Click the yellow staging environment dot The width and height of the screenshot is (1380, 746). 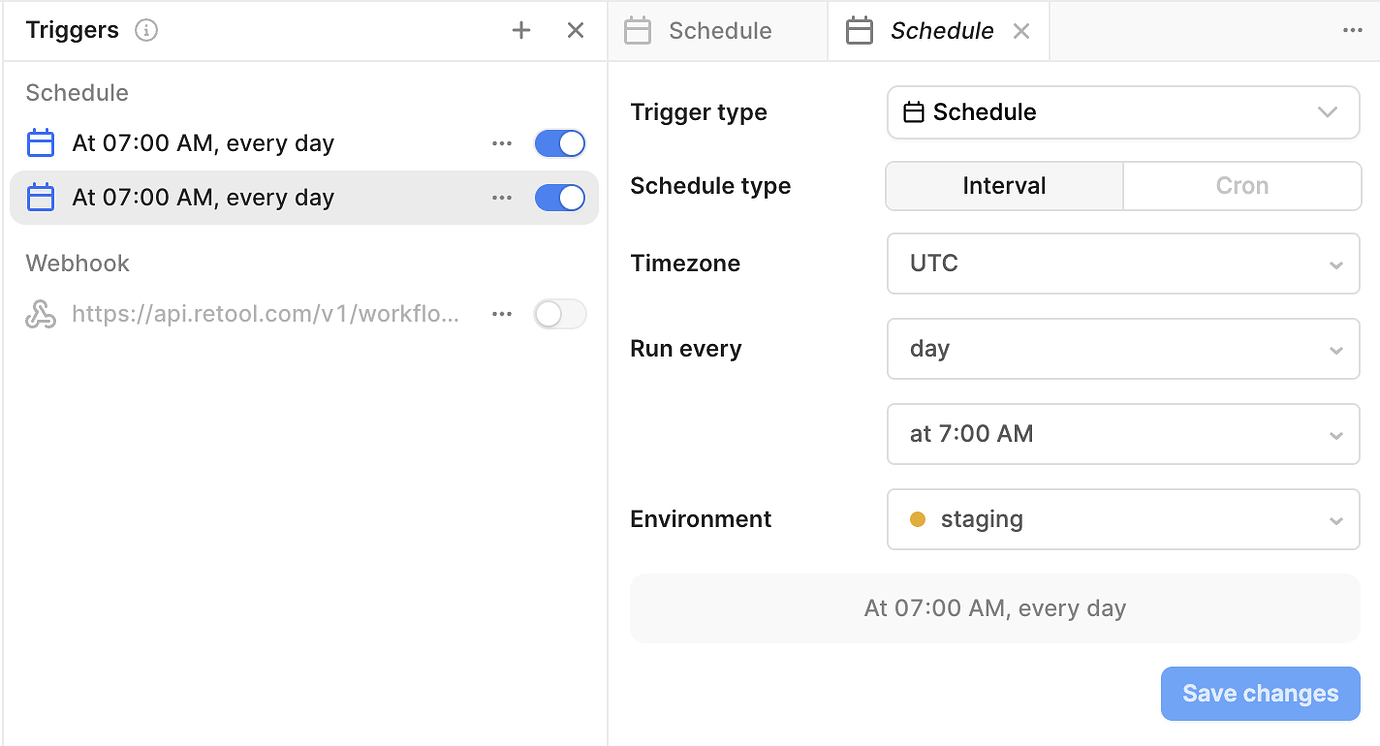point(917,519)
